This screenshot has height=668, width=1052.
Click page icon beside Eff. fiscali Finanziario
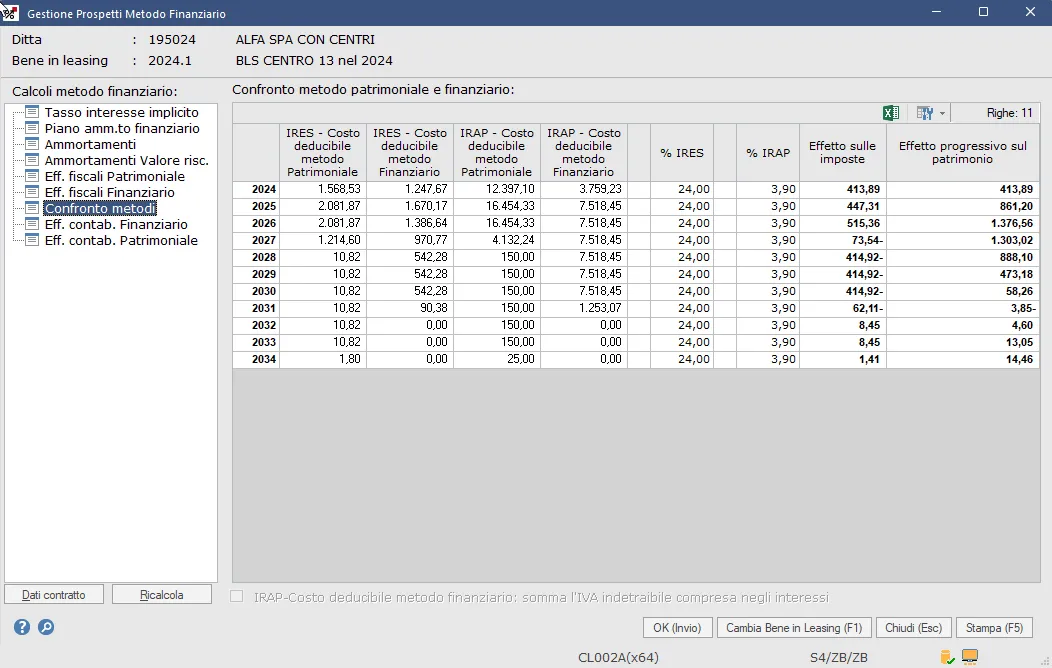(x=32, y=192)
